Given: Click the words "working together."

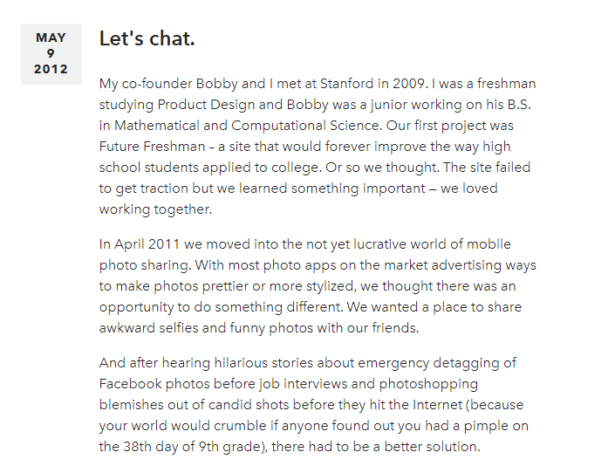Looking at the screenshot, I should pos(155,209).
